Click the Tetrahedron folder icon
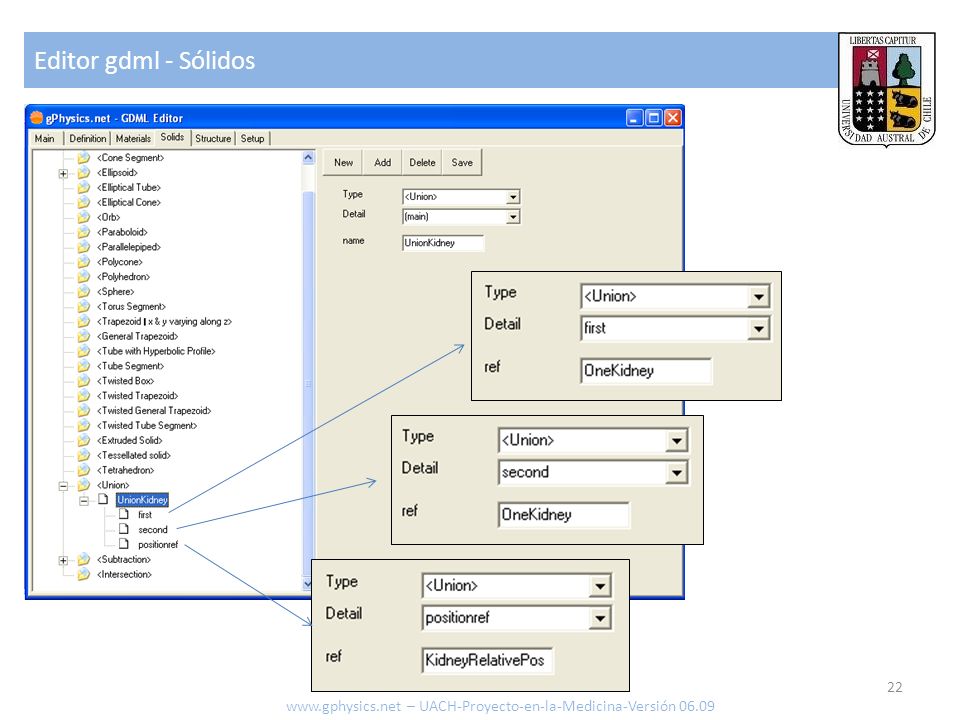960x720 pixels. coord(84,470)
